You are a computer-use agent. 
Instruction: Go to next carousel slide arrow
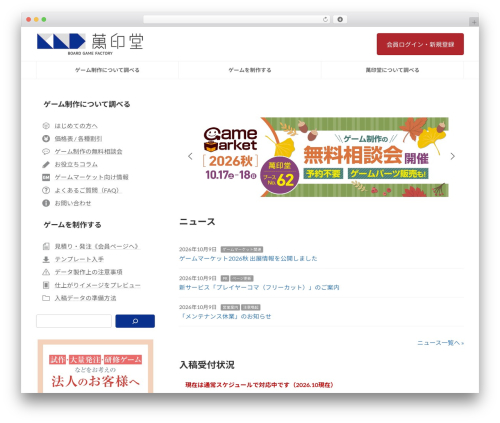coord(452,156)
